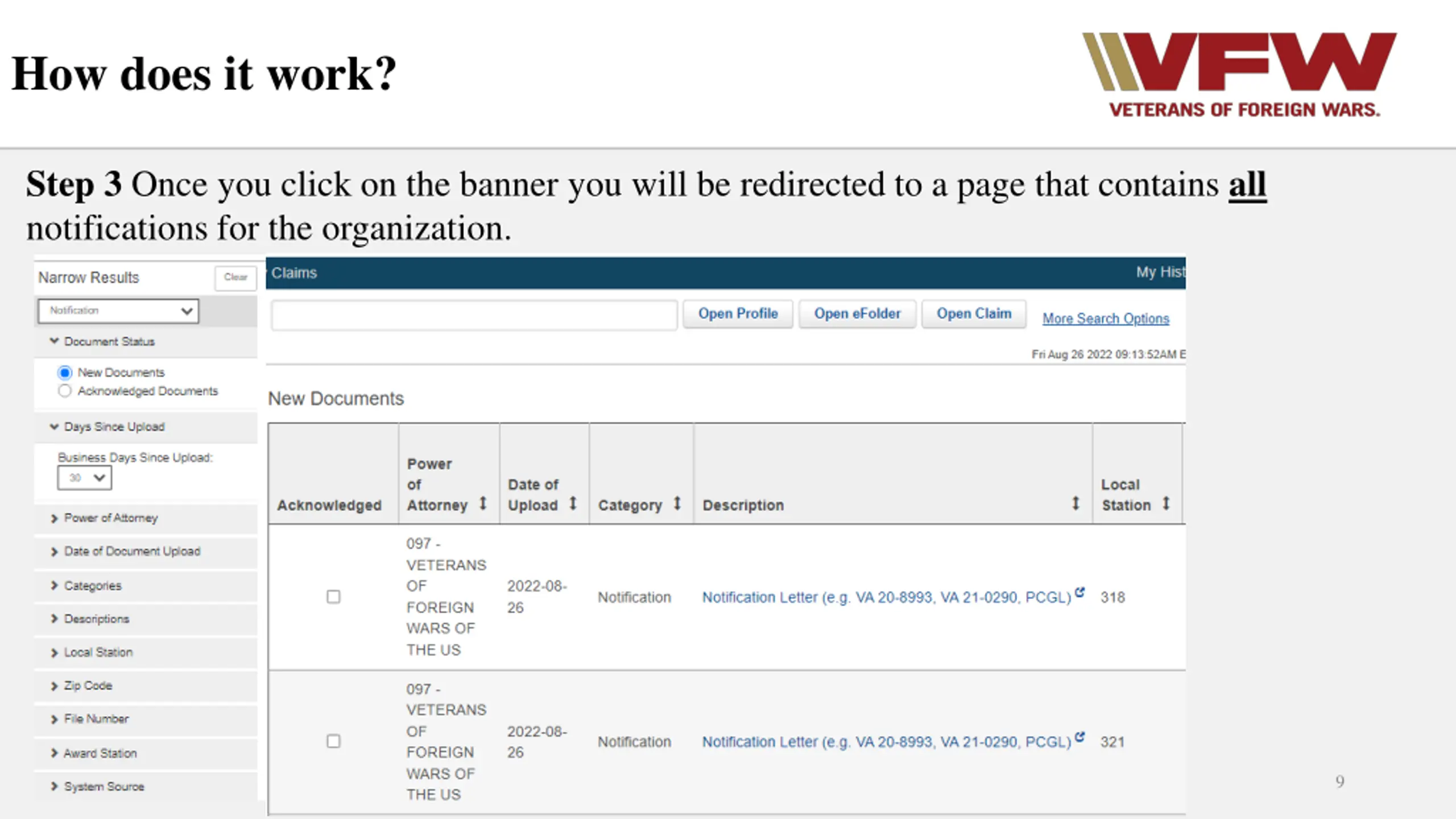Screen dimensions: 1456x819
Task: Click the Category column sort arrow
Action: pos(677,503)
